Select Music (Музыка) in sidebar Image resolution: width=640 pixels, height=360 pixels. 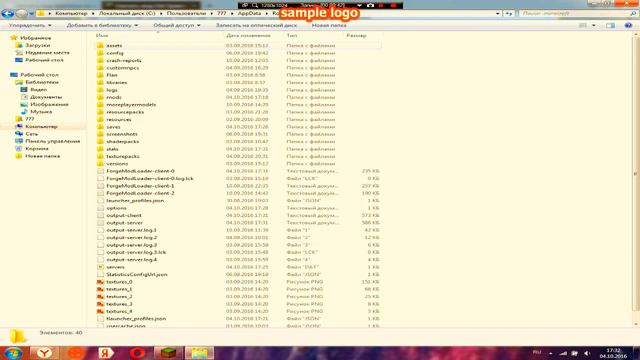coord(41,111)
